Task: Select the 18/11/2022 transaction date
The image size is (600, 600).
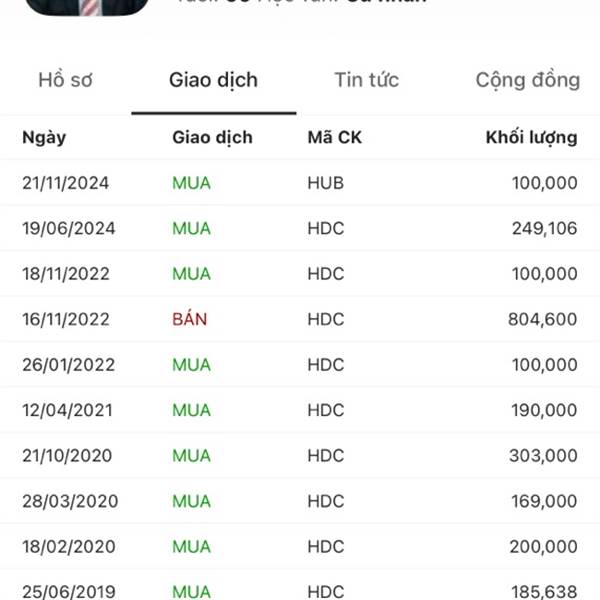Action: point(66,274)
